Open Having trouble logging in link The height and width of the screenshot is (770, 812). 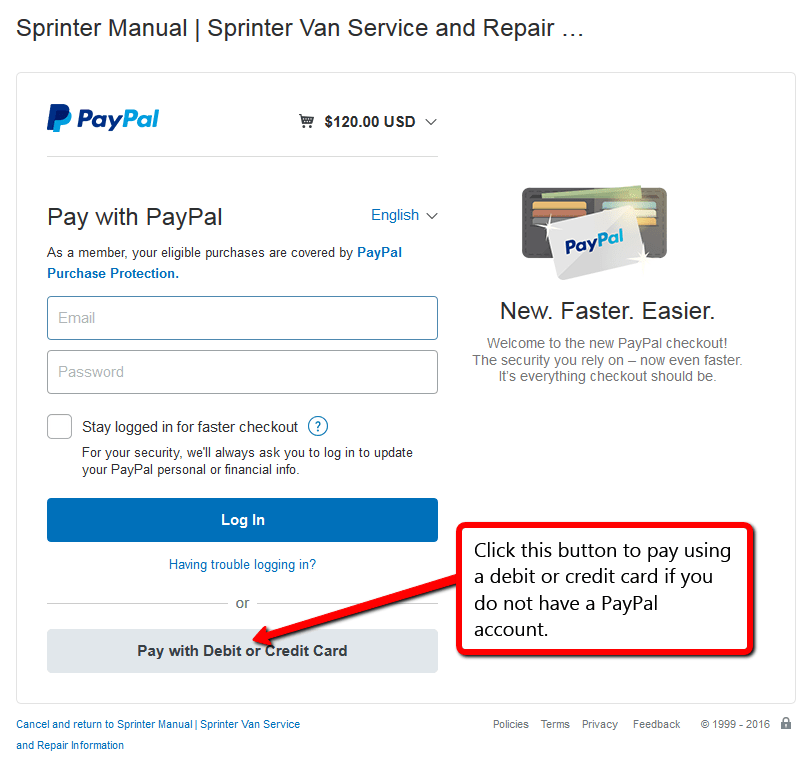tap(242, 564)
